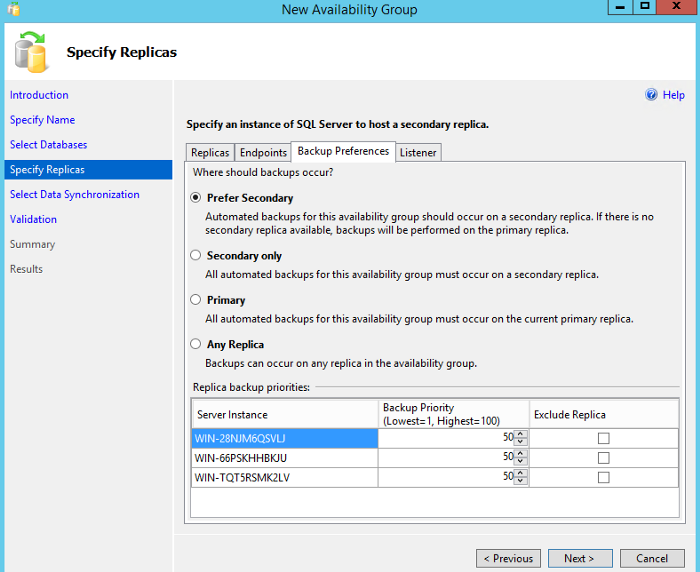Screen dimensions: 700x572
Task: Go to the Validation step
Action: pyautogui.click(x=33, y=219)
